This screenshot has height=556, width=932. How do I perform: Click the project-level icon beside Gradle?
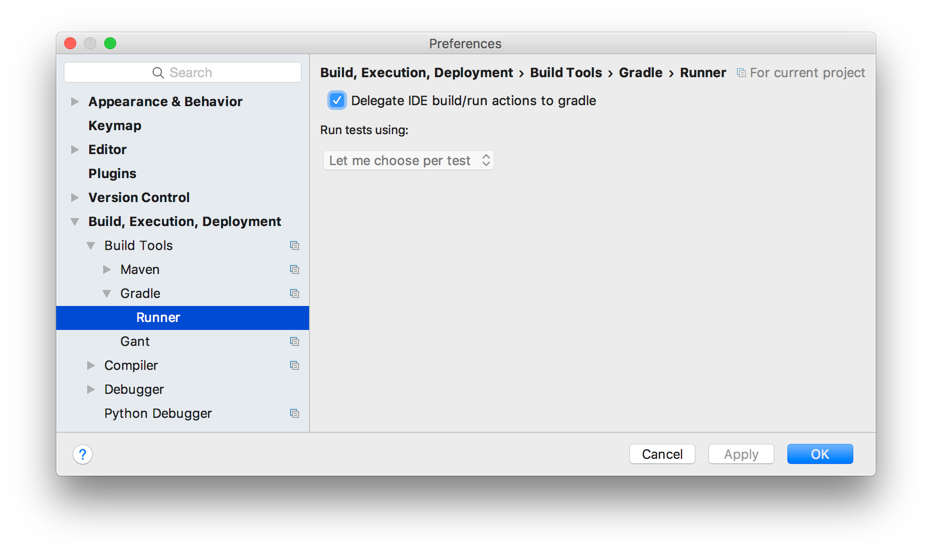tap(294, 293)
